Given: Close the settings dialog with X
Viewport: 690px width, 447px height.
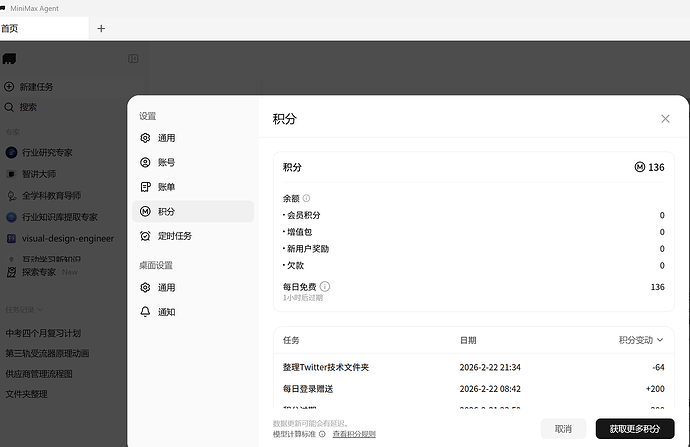Looking at the screenshot, I should point(665,119).
